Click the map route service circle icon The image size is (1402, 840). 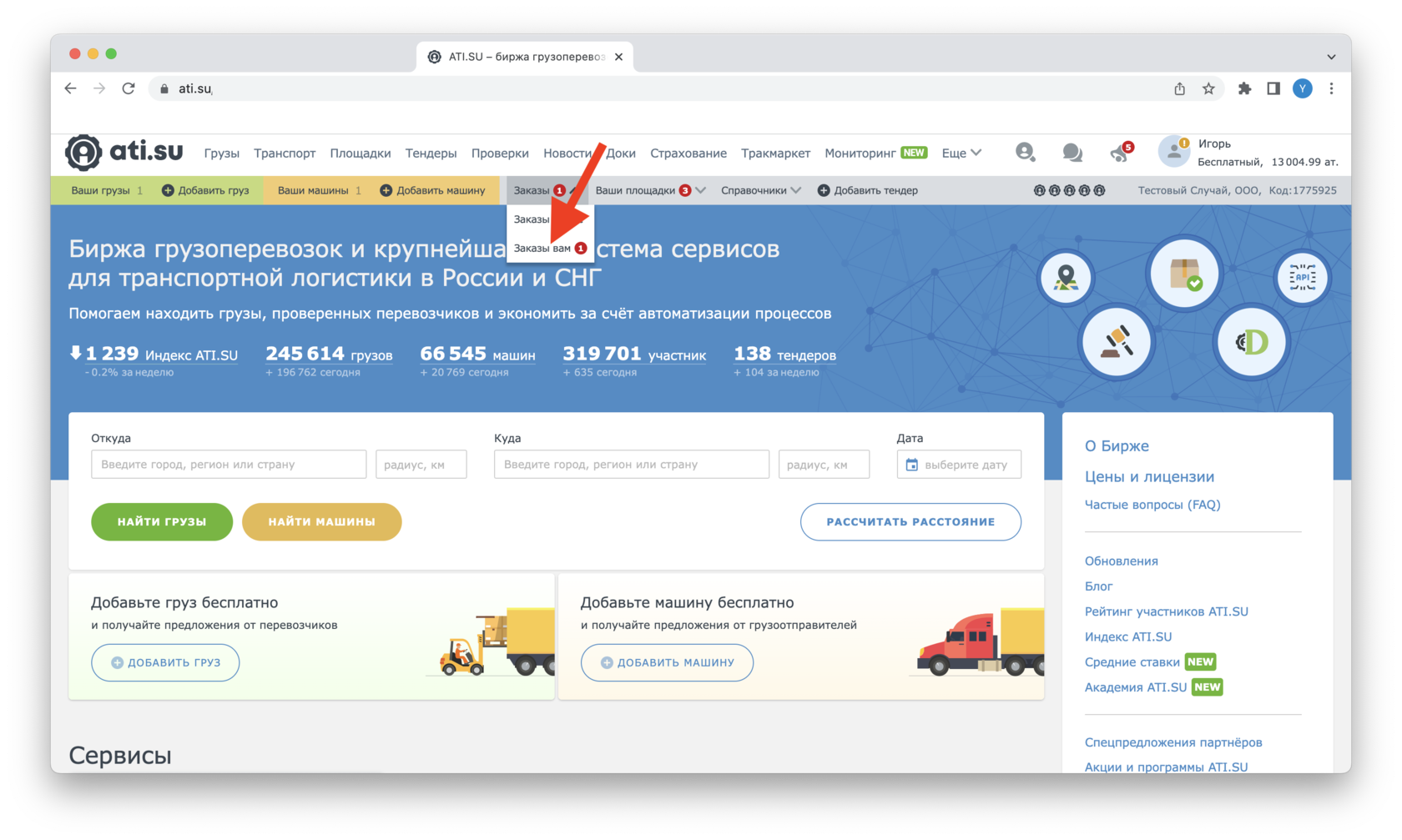1066,277
